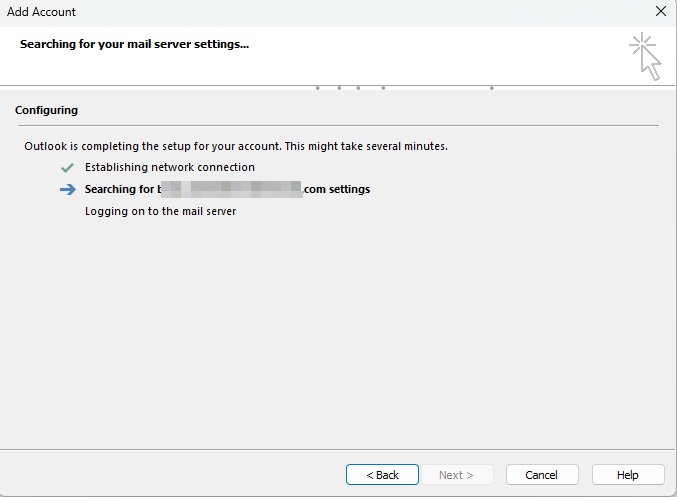This screenshot has height=497, width=677.
Task: Click the Configuring section label
Action: point(46,110)
